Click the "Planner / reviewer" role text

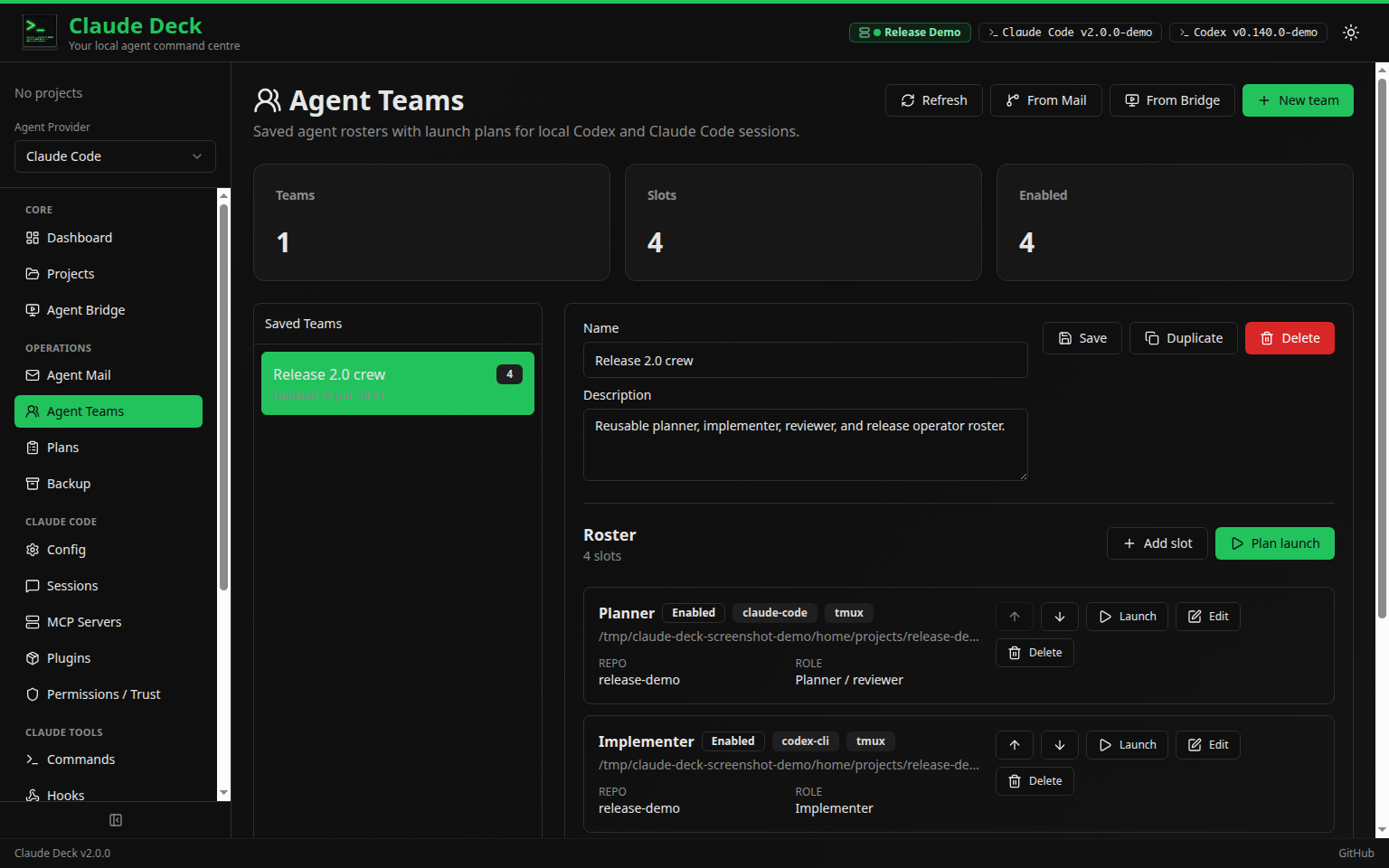pos(849,680)
